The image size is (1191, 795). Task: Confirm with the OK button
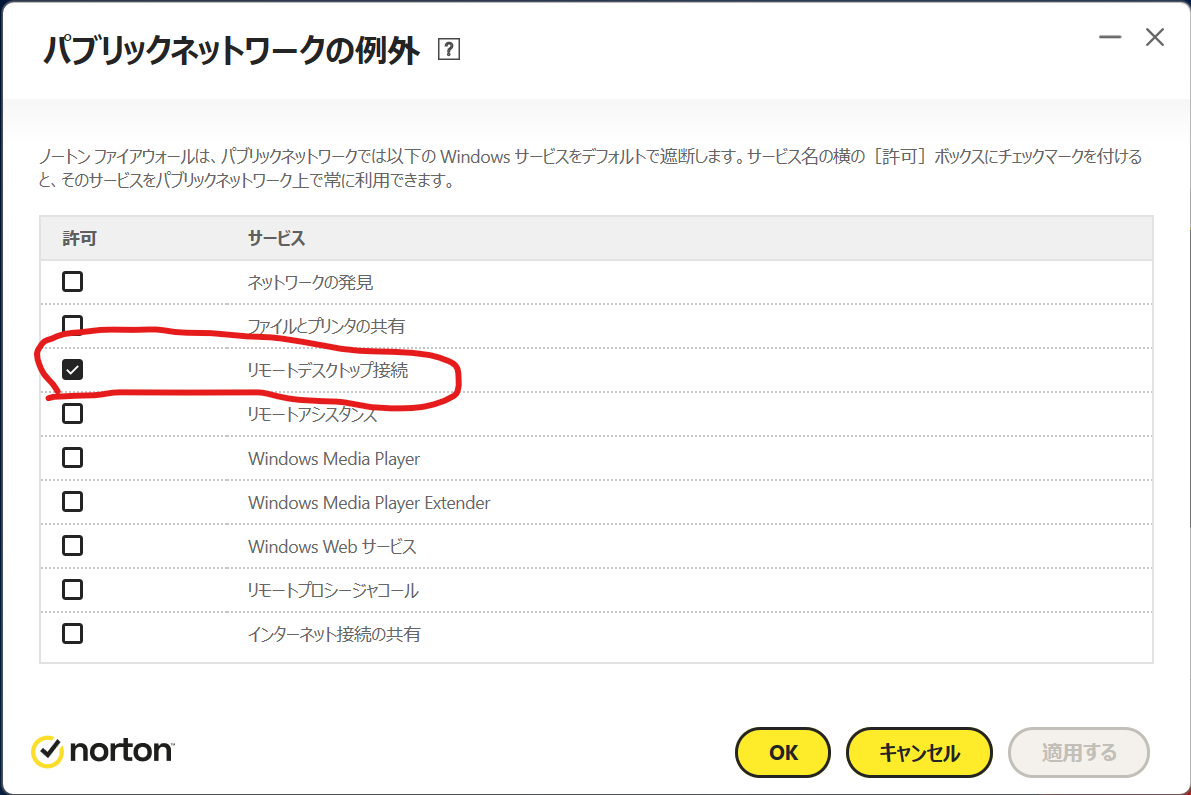pos(783,752)
